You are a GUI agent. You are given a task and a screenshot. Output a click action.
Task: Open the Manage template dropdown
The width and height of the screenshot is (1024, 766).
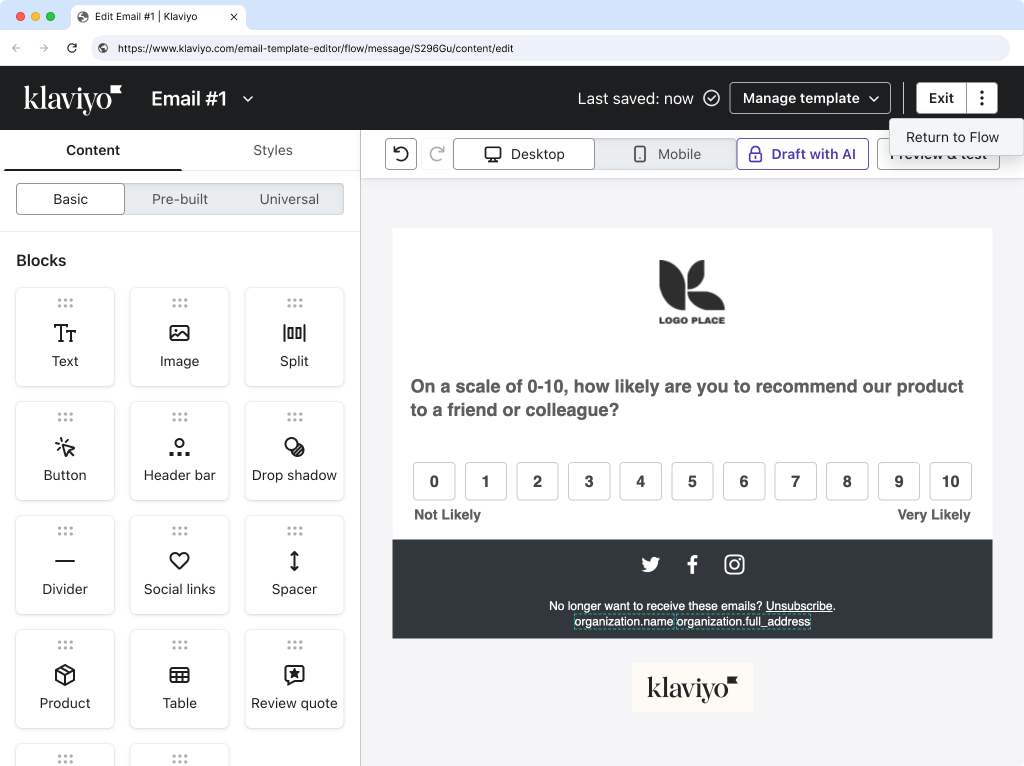pos(810,98)
